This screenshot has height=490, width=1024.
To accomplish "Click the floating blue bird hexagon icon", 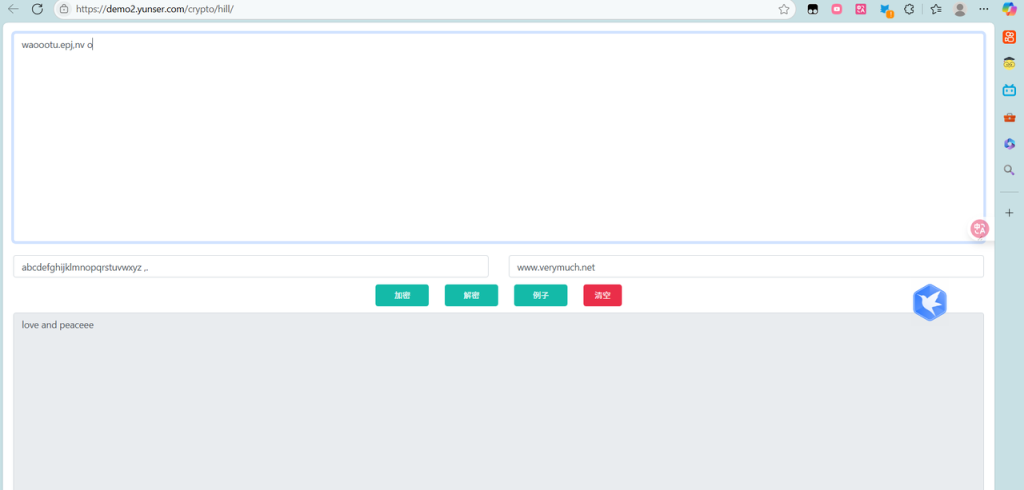I will (x=930, y=302).
